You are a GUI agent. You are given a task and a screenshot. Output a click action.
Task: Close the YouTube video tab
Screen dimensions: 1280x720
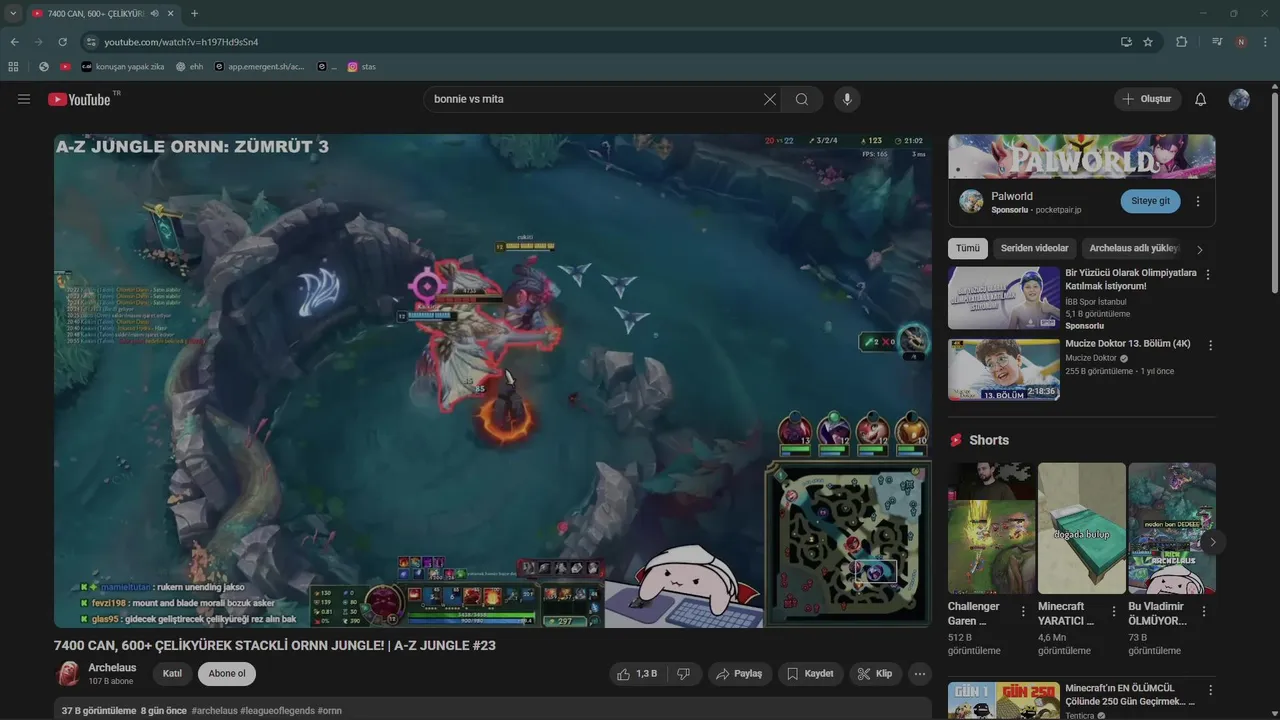pos(171,13)
